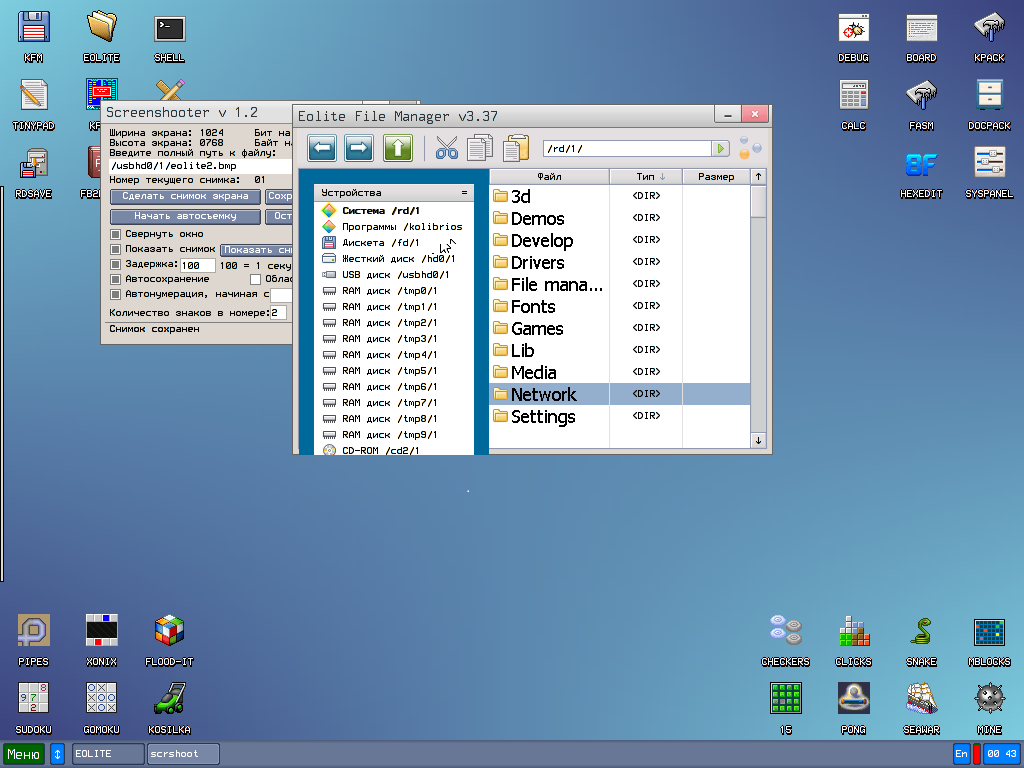Enable the Свернуть окно checkbox
Screen dimensions: 1024x768
pos(115,234)
